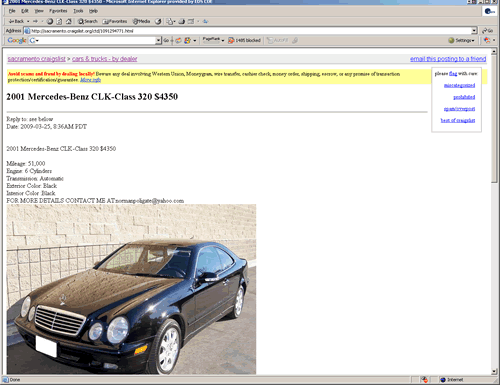Open the Google toolbar Settings dropdown
The height and width of the screenshot is (389, 500).
(461, 40)
